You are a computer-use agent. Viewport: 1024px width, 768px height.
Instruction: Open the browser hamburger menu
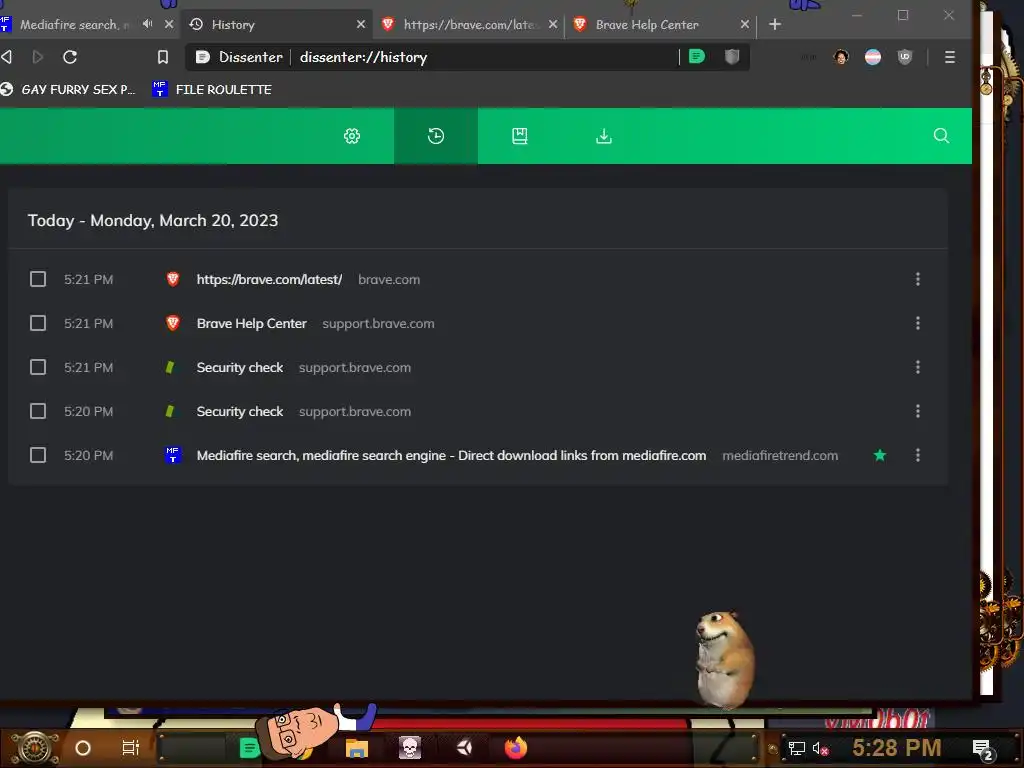(x=950, y=57)
